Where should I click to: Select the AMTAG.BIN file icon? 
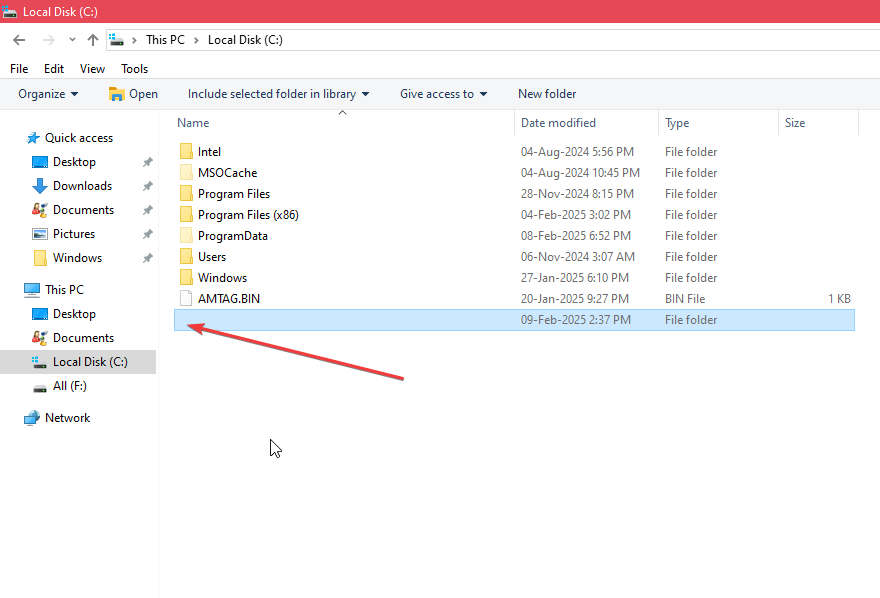[x=186, y=299]
